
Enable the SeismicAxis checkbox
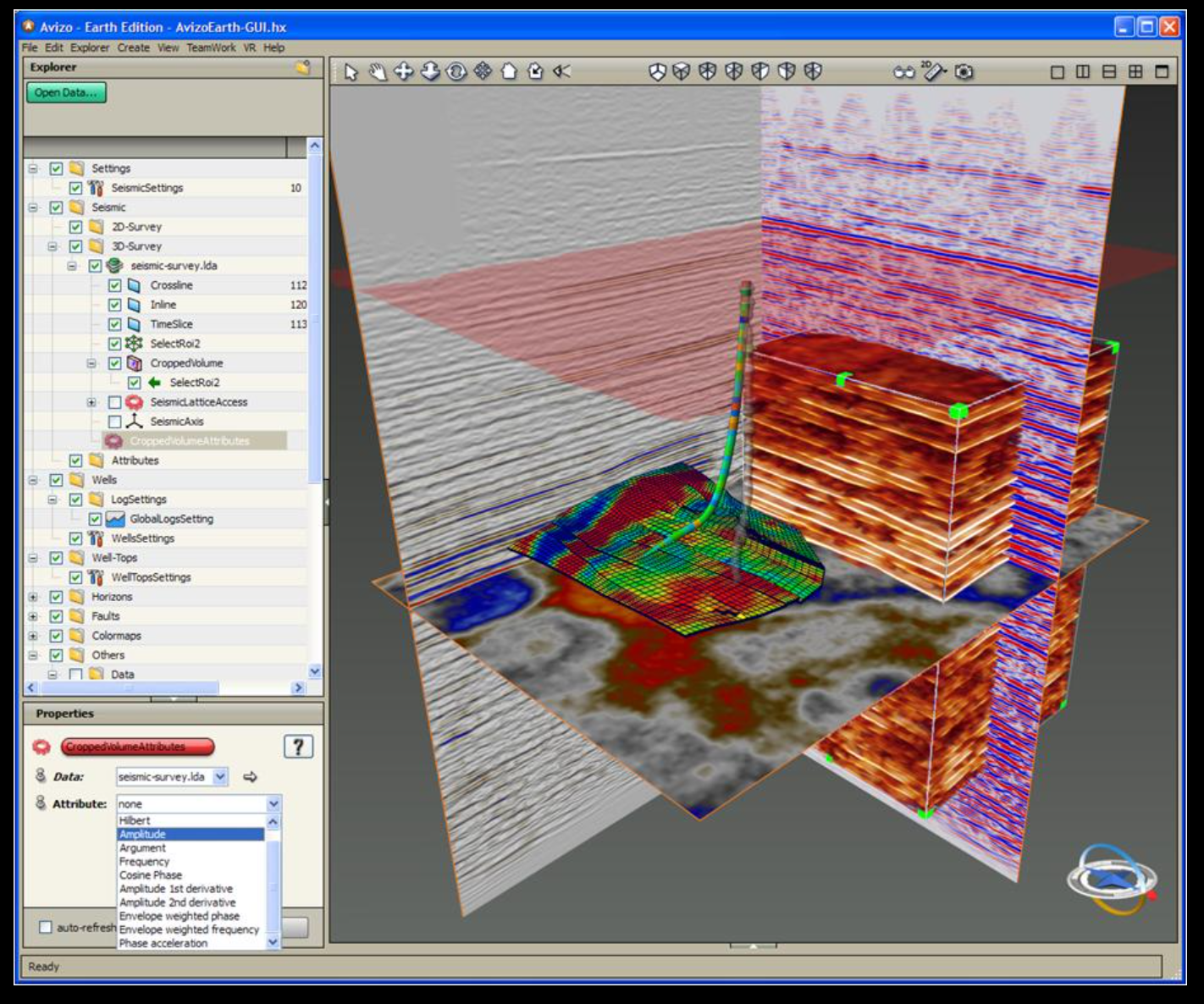pyautogui.click(x=115, y=422)
